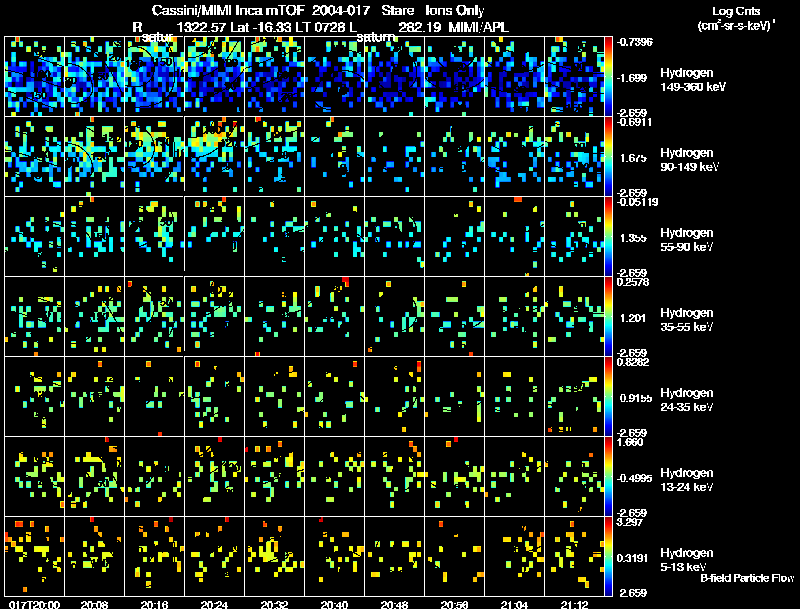Click the MIMI/APL credit text
This screenshot has width=800, height=609.
(x=479, y=27)
